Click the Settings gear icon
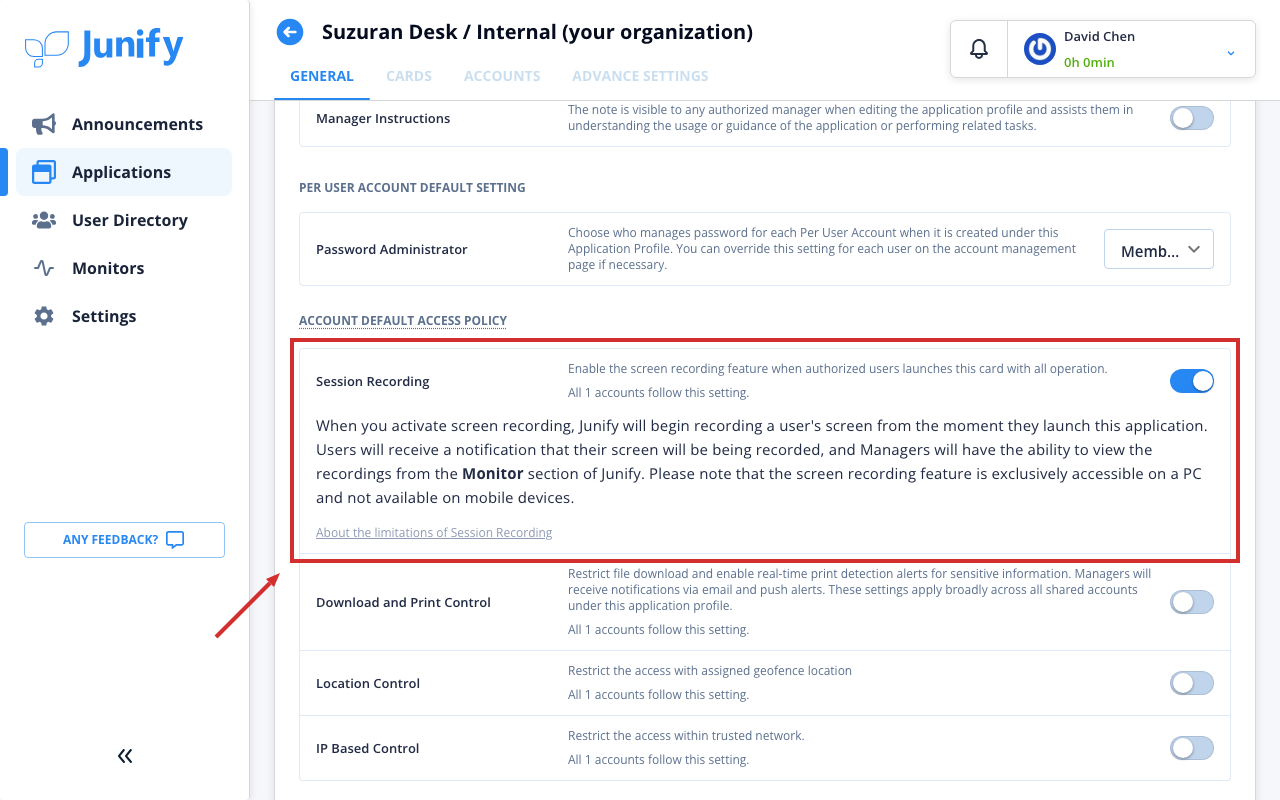Screen dimensions: 1280x800 pyautogui.click(x=44, y=316)
